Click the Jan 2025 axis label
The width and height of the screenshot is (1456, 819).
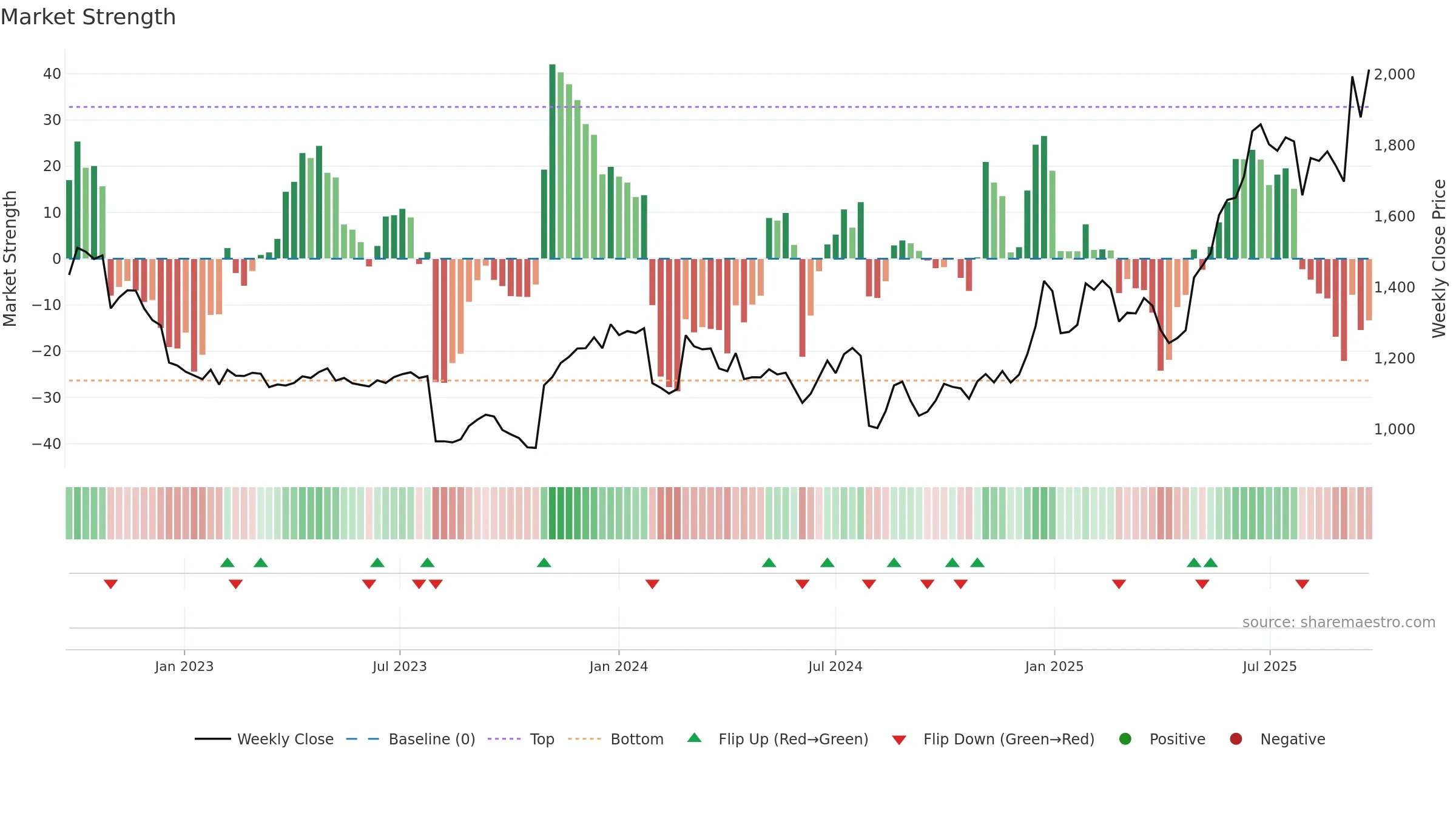1054,667
